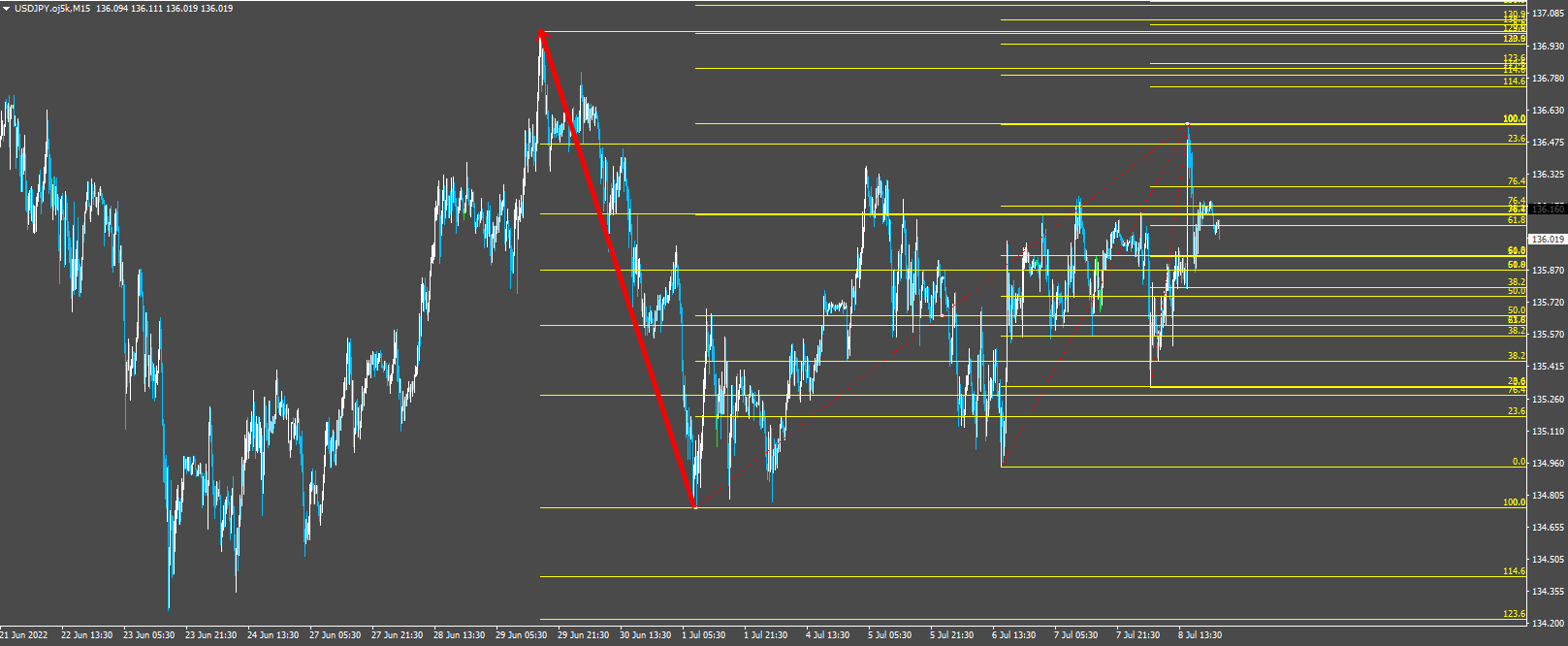
Task: Click the 23 Jun 21:30 time label
Action: (x=210, y=635)
